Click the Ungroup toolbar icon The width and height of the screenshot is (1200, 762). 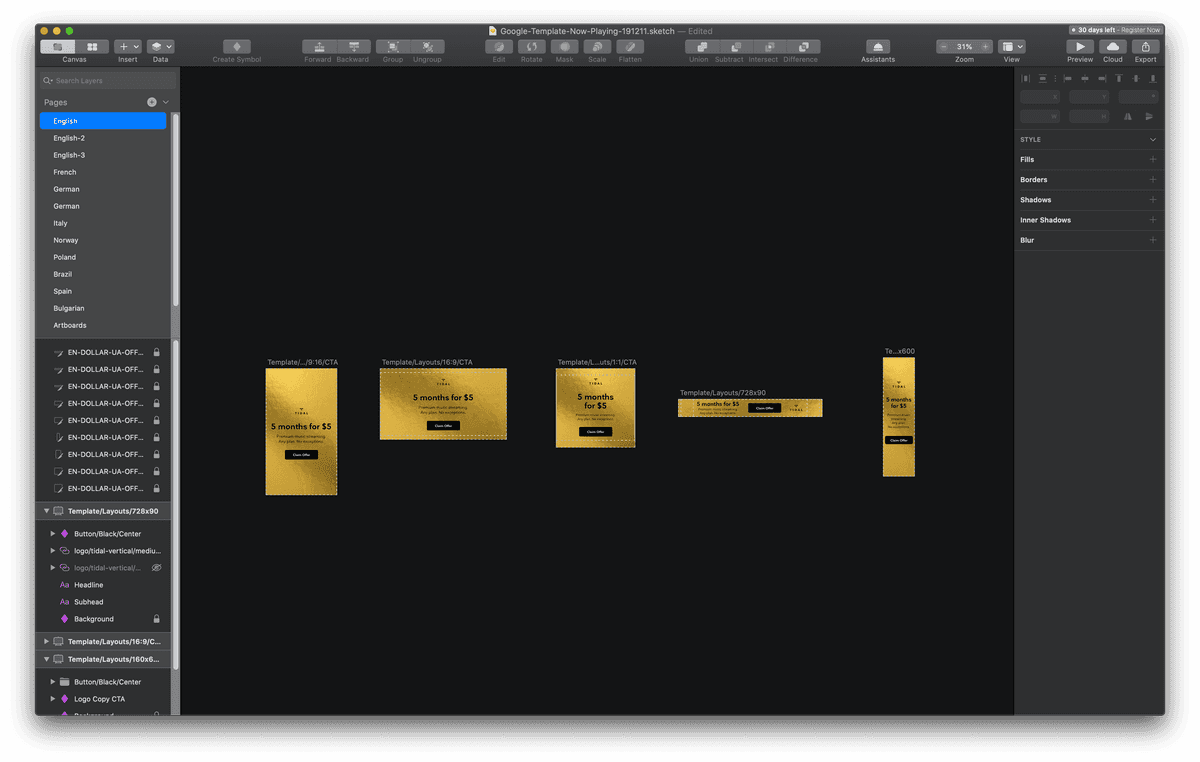[428, 47]
